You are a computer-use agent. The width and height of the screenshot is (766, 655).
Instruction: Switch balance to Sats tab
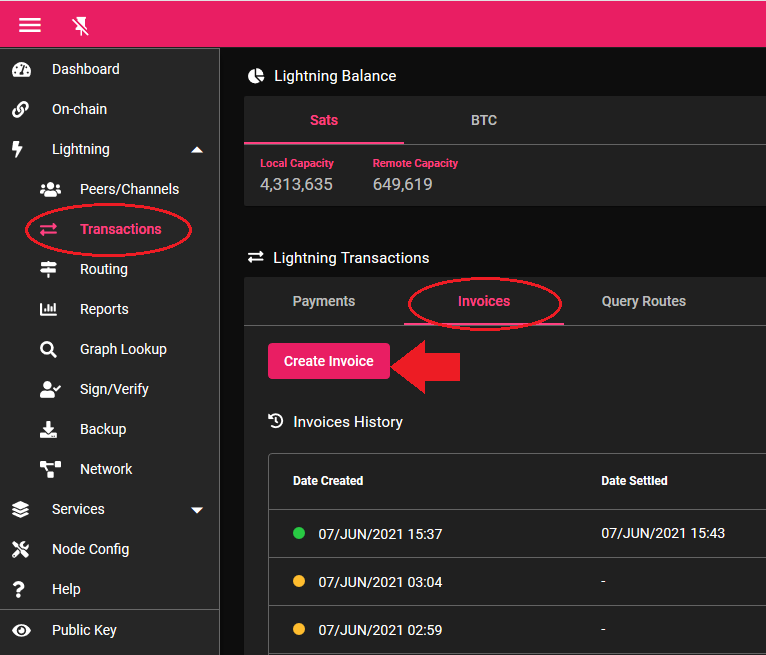[324, 120]
